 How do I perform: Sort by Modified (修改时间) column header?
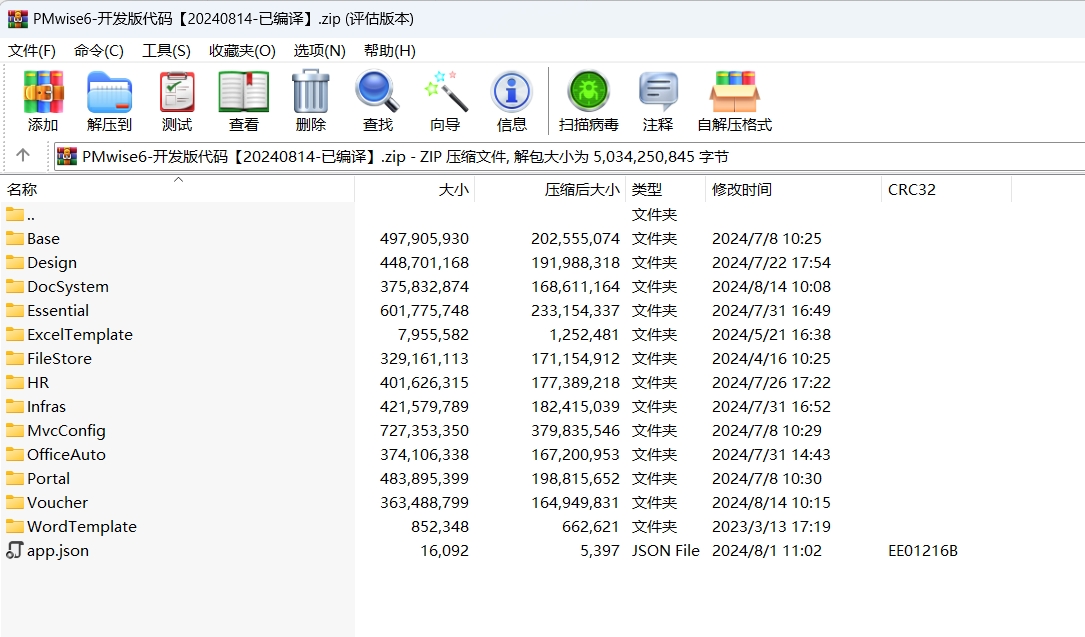coord(794,190)
